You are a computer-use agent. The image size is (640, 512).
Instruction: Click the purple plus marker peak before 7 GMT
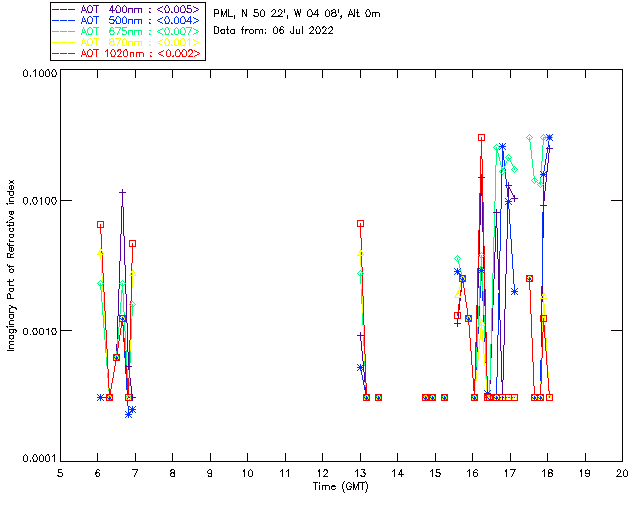click(122, 192)
